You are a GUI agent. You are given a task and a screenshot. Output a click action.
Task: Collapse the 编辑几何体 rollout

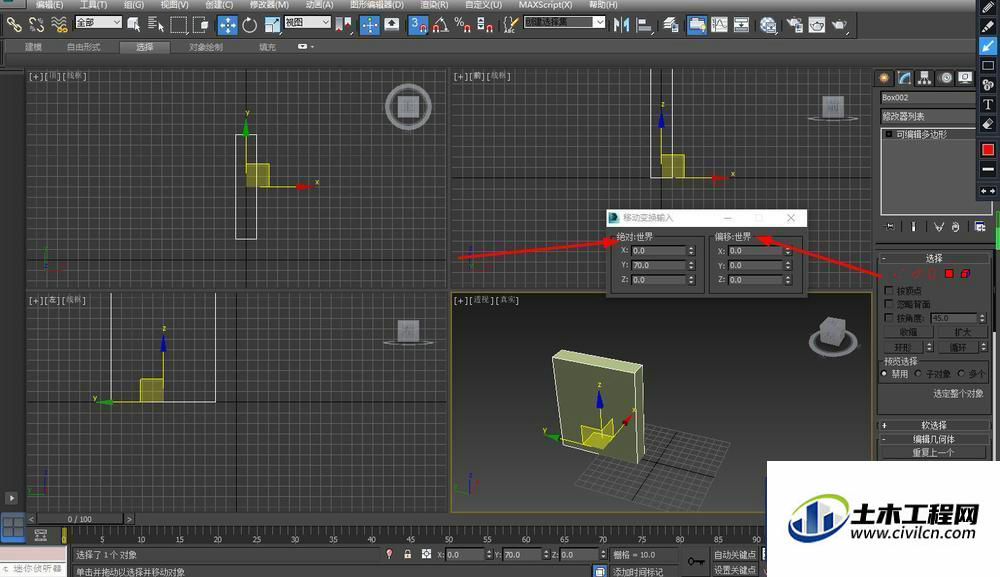pos(934,439)
